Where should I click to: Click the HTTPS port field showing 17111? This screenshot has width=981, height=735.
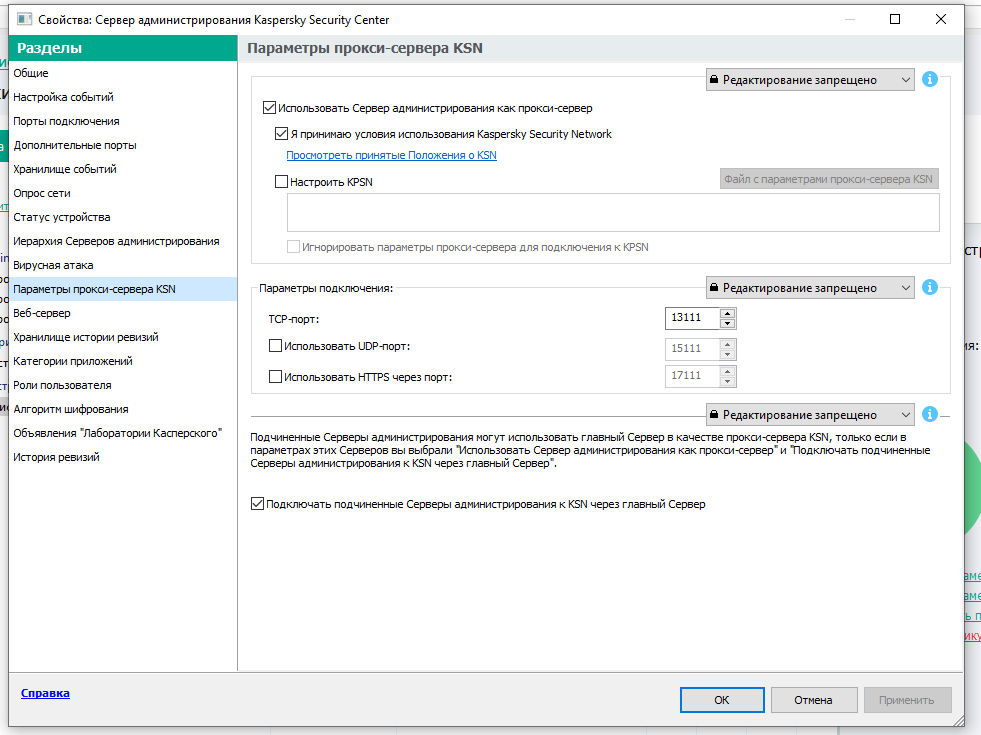pyautogui.click(x=693, y=375)
